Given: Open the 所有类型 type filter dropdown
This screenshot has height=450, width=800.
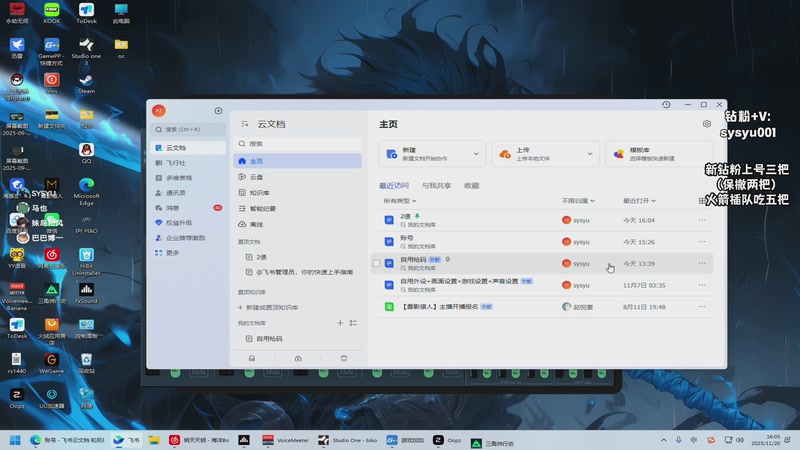Looking at the screenshot, I should 400,201.
